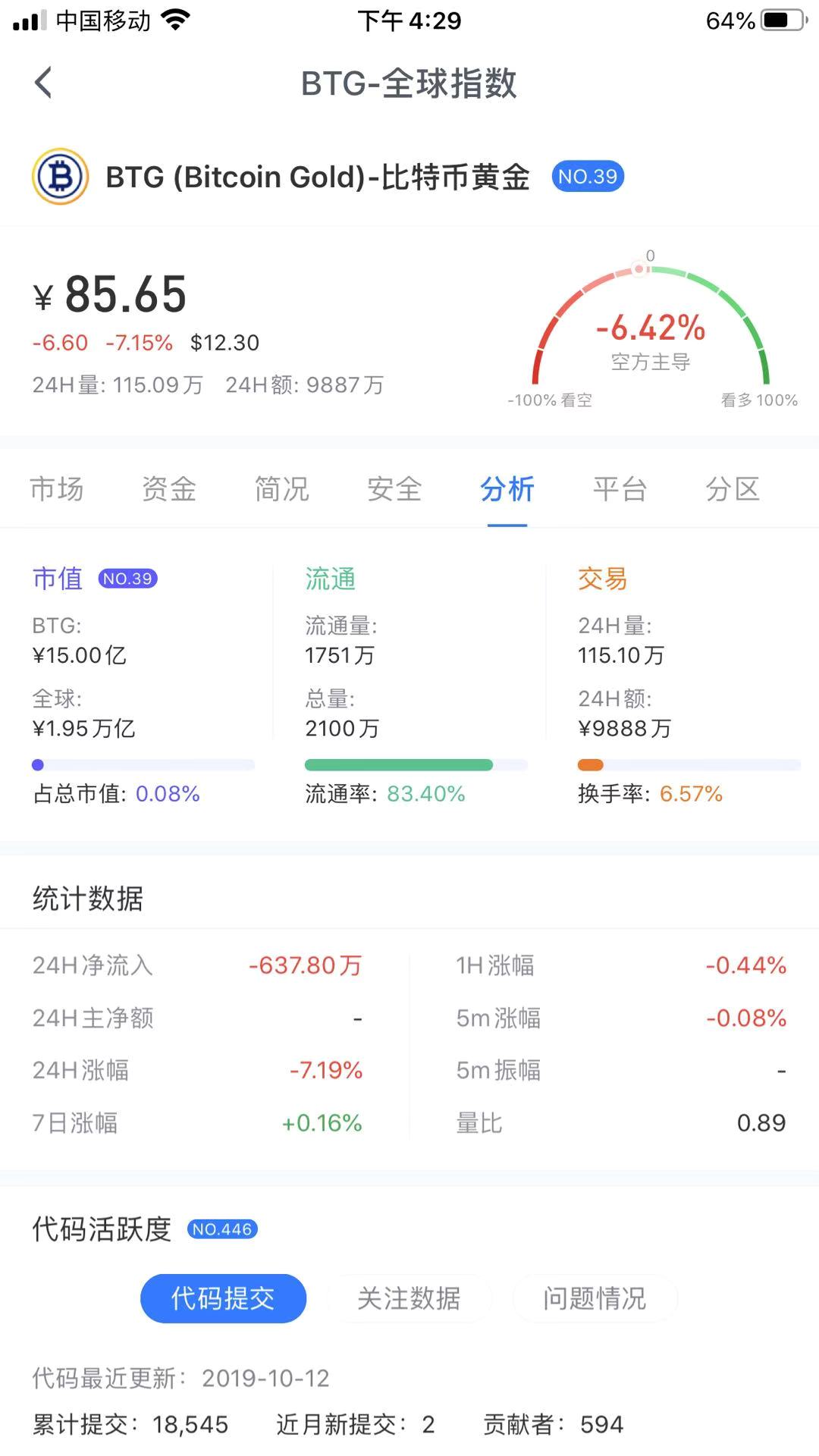Image resolution: width=819 pixels, height=1456 pixels.
Task: Open the 安全 tab
Action: (x=394, y=489)
